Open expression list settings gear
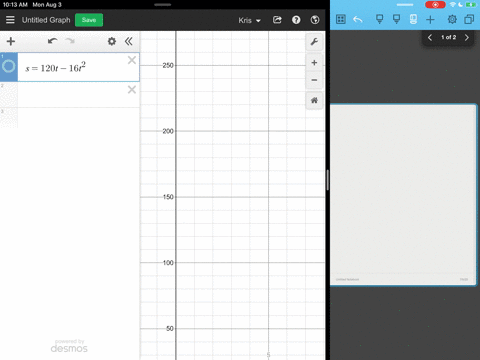This screenshot has height=360, width=480. [x=112, y=41]
